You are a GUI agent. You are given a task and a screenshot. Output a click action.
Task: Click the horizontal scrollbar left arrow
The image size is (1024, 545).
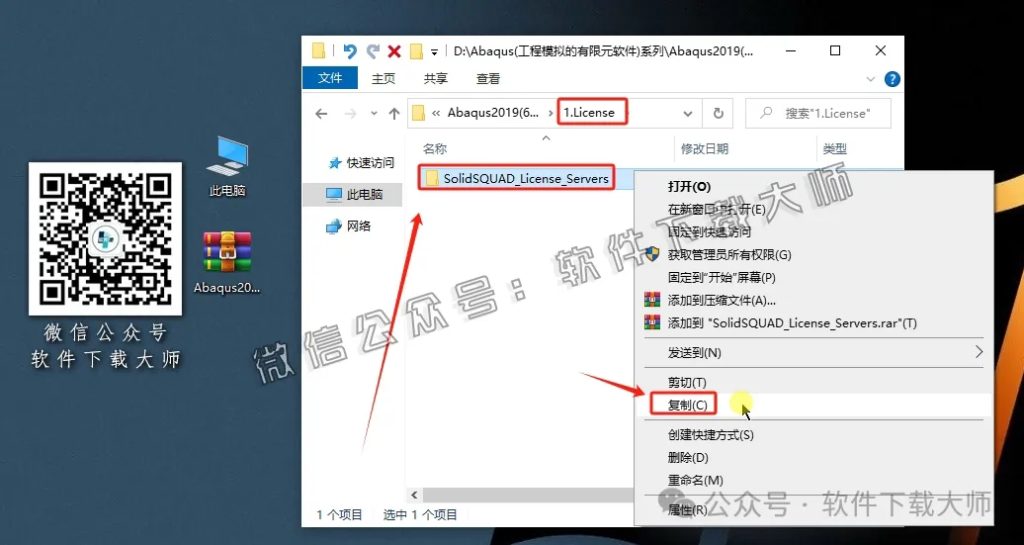[x=413, y=495]
